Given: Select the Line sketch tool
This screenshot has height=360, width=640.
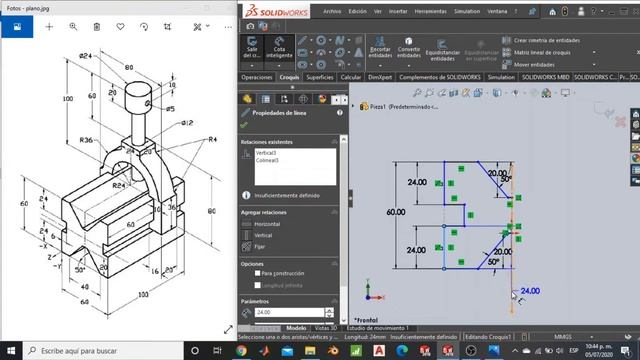Looking at the screenshot, I should click(302, 40).
